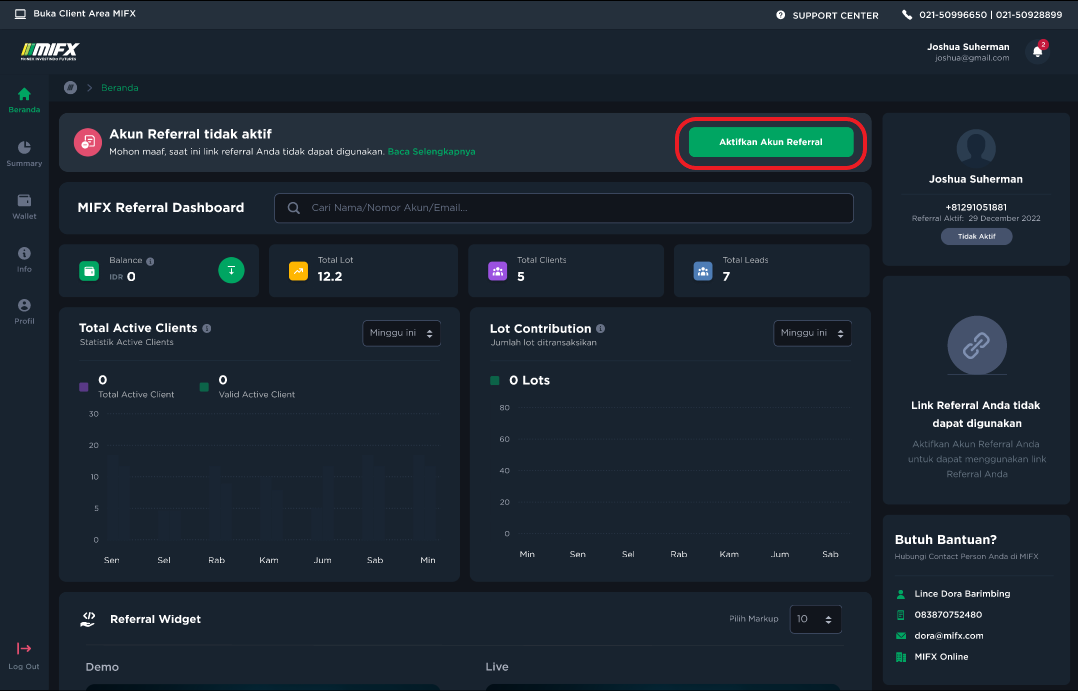The image size is (1078, 691).
Task: Open the Wallet sidebar item
Action: click(x=24, y=206)
